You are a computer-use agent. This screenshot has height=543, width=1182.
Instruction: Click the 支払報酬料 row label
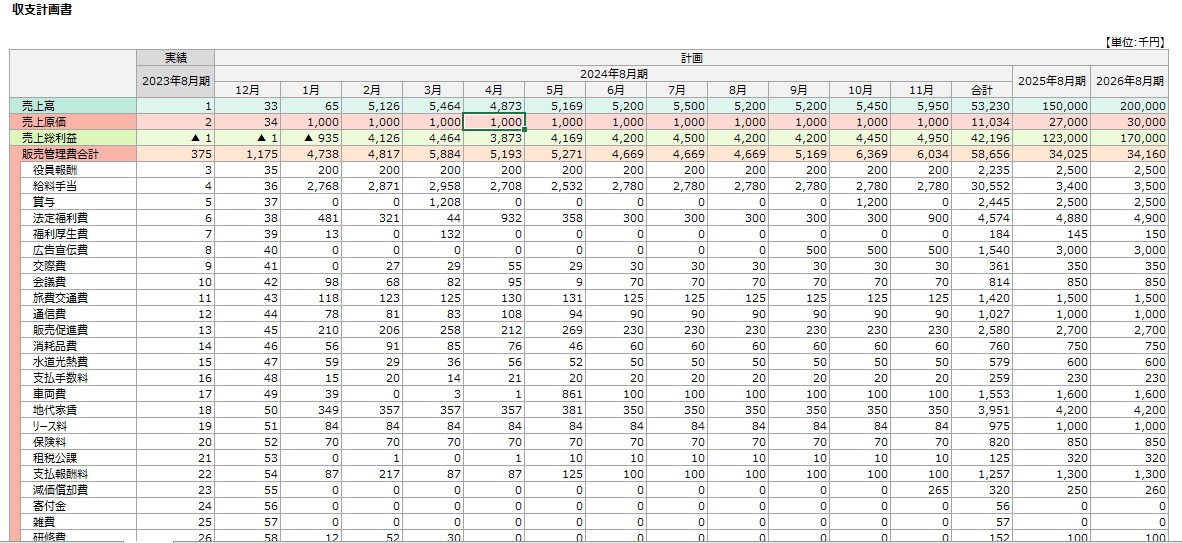[78, 474]
